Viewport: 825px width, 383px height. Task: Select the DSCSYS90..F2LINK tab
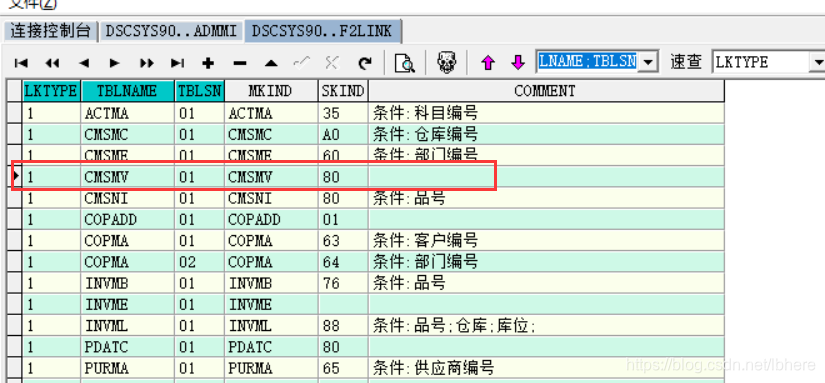tap(322, 31)
